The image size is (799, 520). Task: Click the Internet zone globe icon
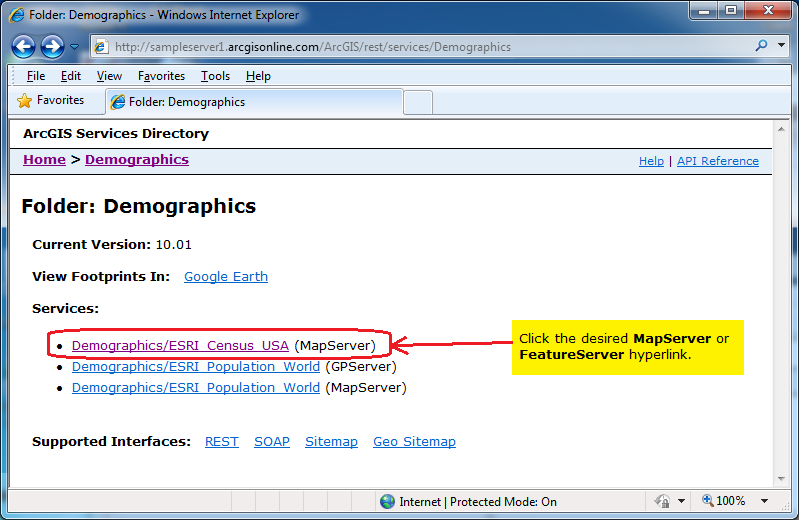[x=388, y=502]
